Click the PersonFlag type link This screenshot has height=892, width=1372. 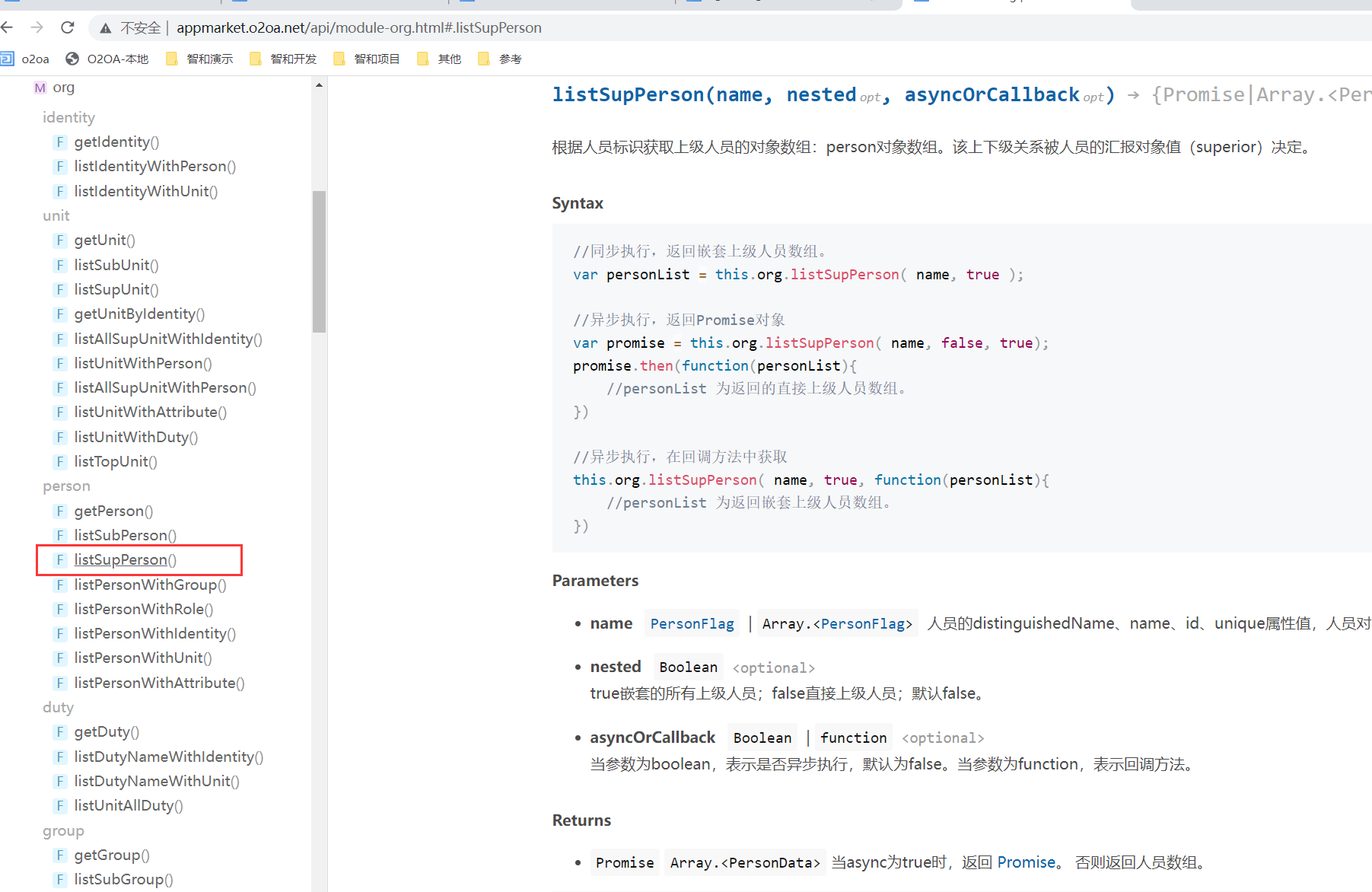692,624
